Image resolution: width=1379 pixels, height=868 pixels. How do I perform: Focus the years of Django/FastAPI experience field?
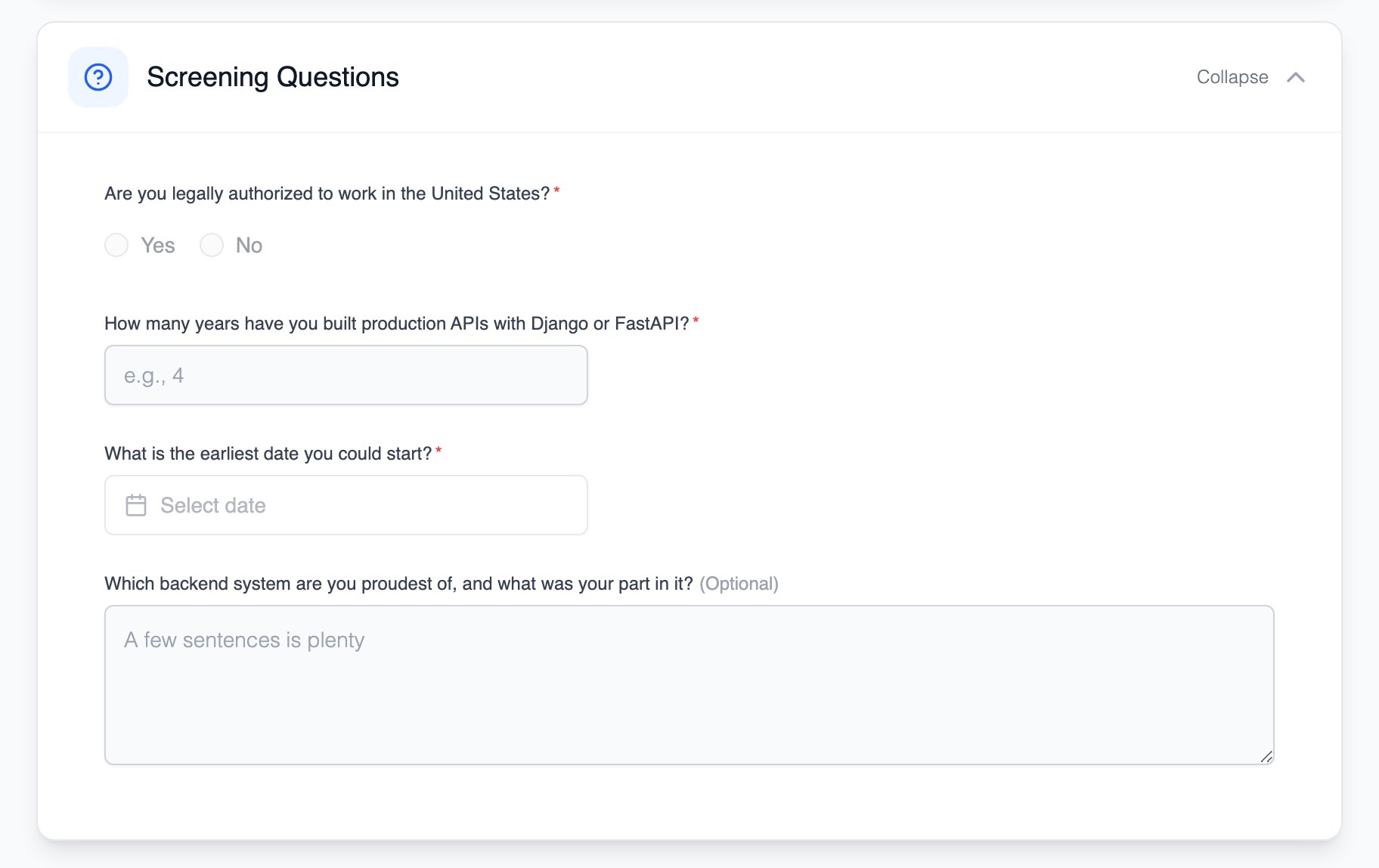(x=346, y=375)
